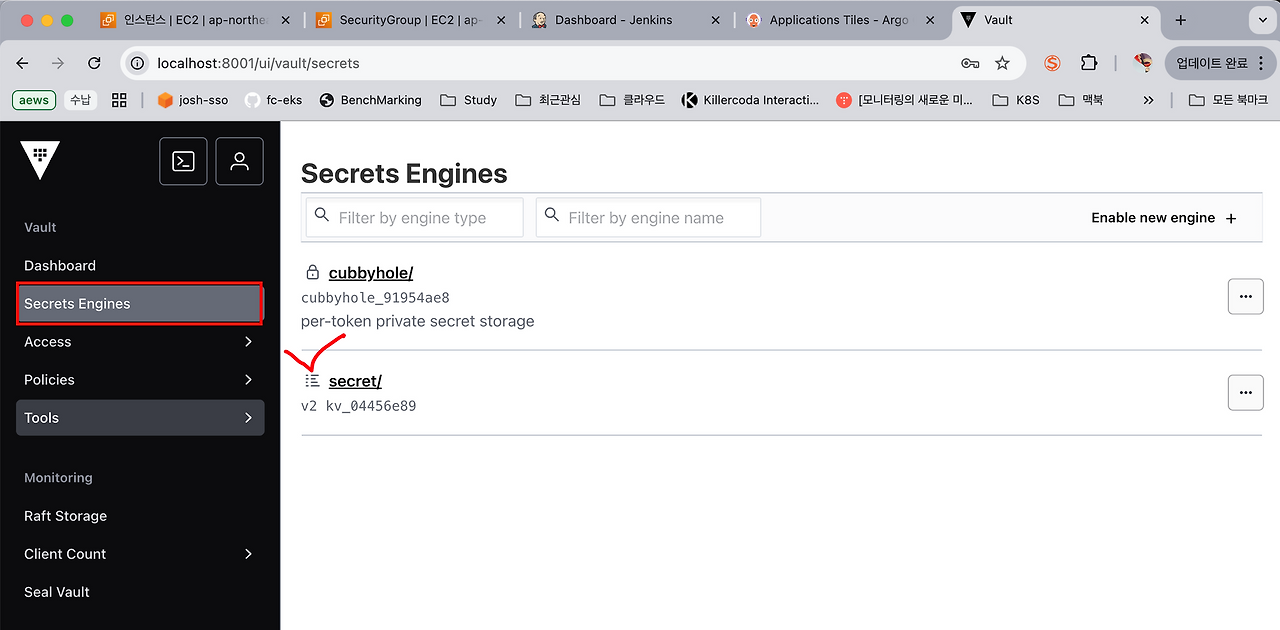The width and height of the screenshot is (1280, 630).
Task: Select Seal Vault in the sidebar
Action: pyautogui.click(x=140, y=592)
